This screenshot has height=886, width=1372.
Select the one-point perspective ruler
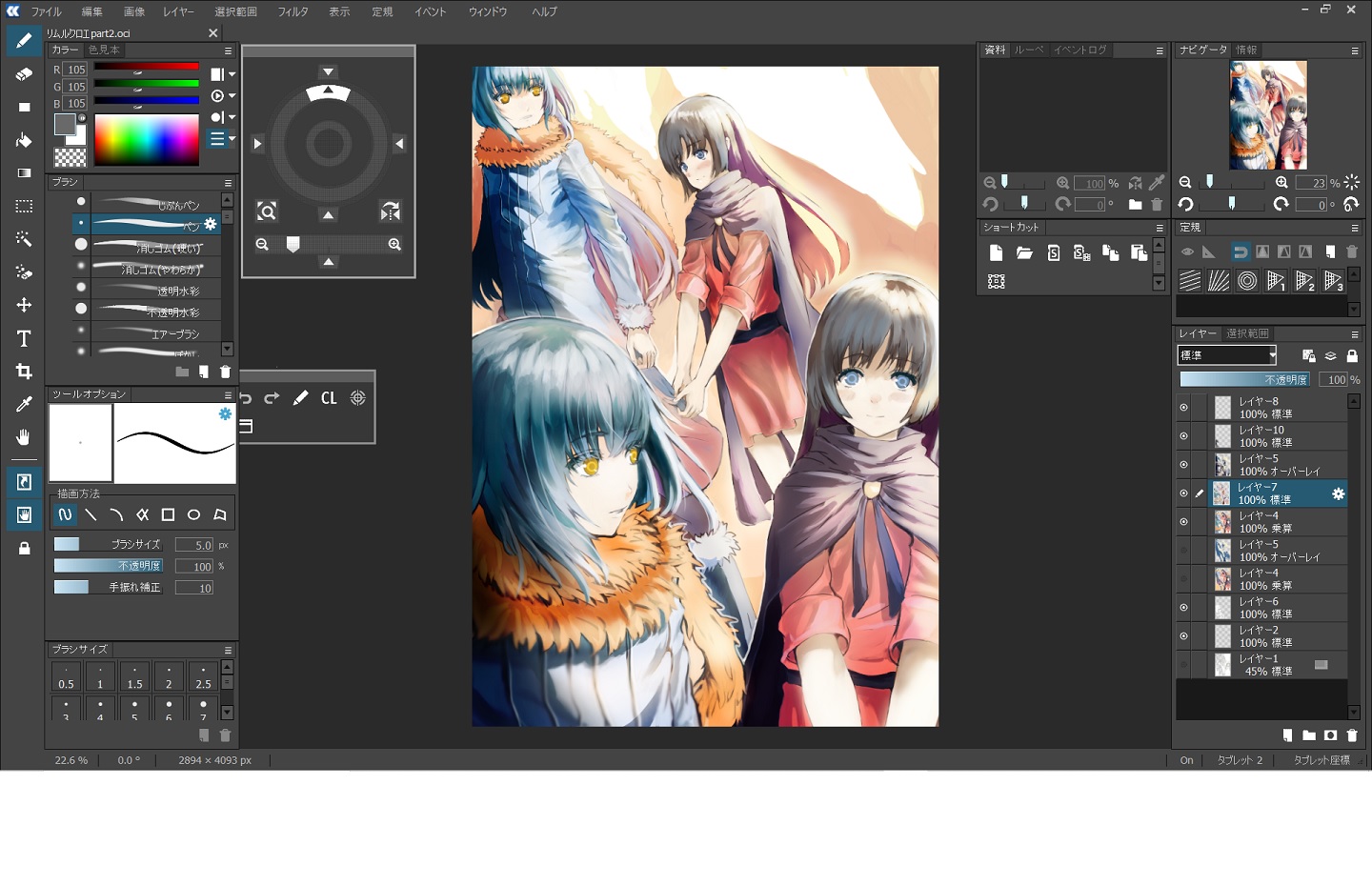[x=1276, y=280]
